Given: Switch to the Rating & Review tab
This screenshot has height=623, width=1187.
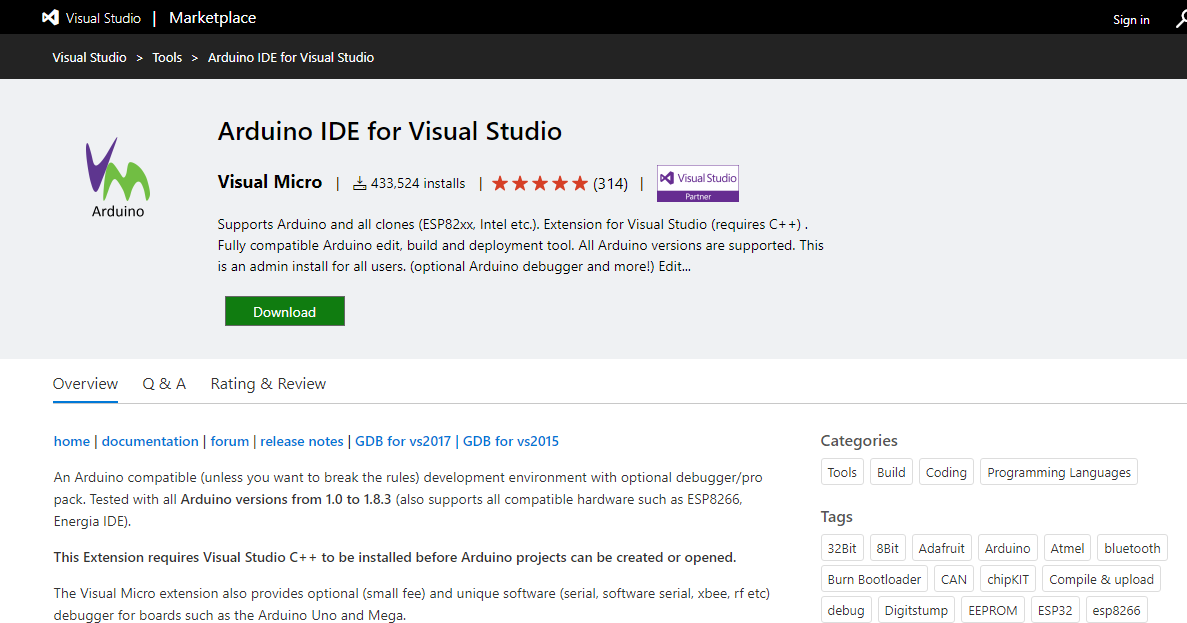Looking at the screenshot, I should click(x=268, y=384).
